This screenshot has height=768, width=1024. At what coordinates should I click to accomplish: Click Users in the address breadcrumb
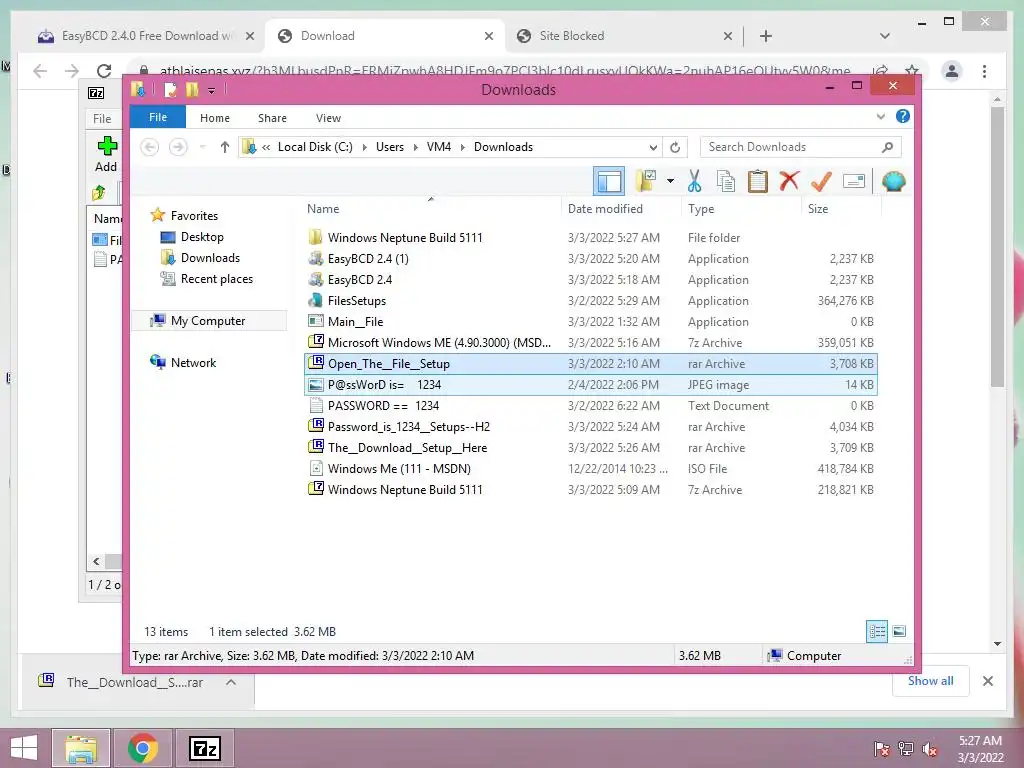point(389,147)
